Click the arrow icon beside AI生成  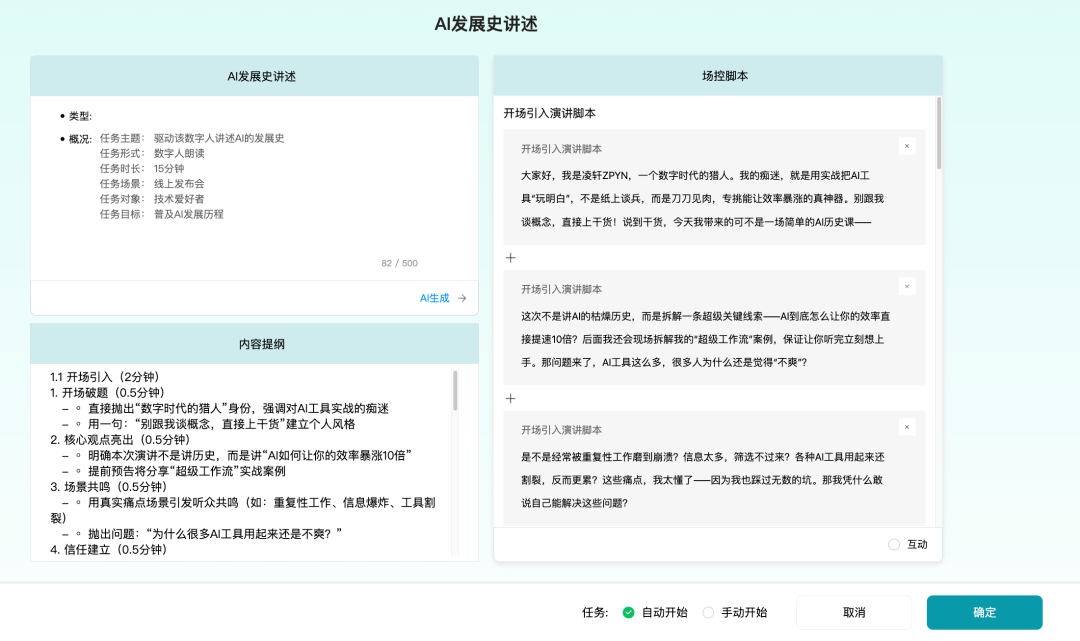pos(462,298)
